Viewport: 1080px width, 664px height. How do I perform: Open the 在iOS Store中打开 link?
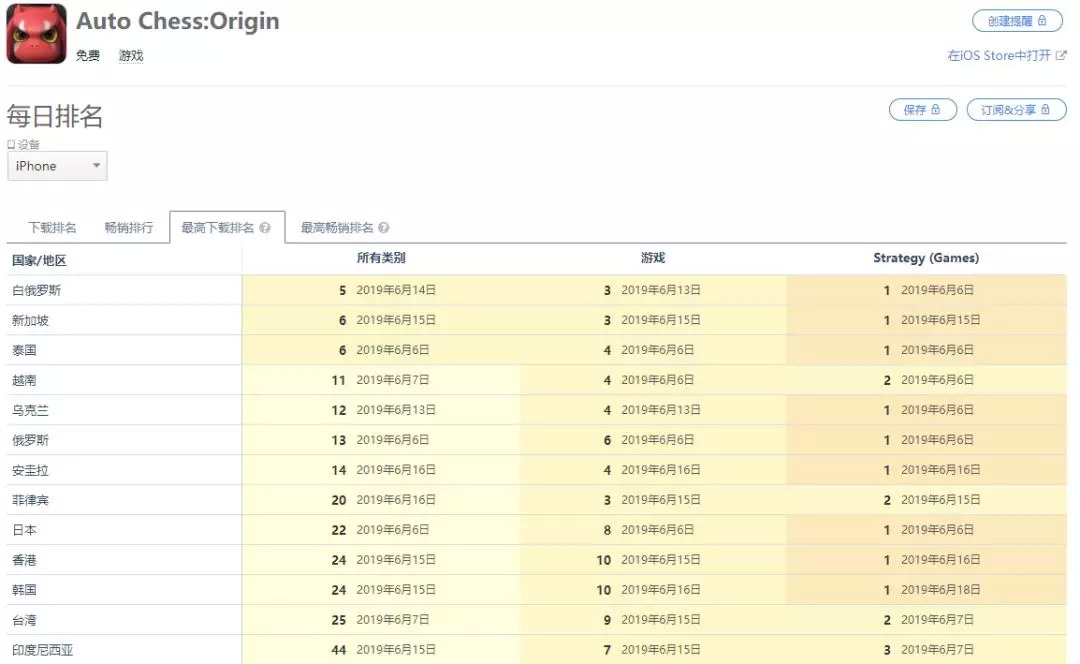[1006, 55]
